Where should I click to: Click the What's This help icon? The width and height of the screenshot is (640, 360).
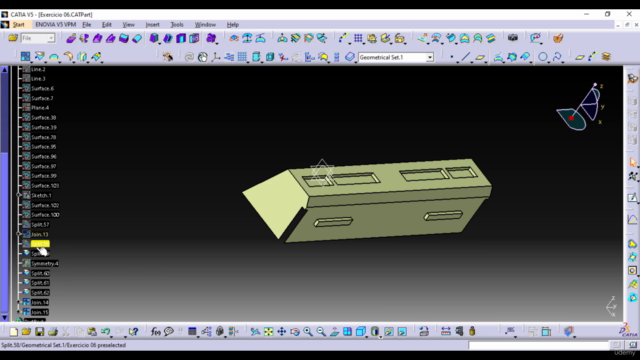pos(133,331)
